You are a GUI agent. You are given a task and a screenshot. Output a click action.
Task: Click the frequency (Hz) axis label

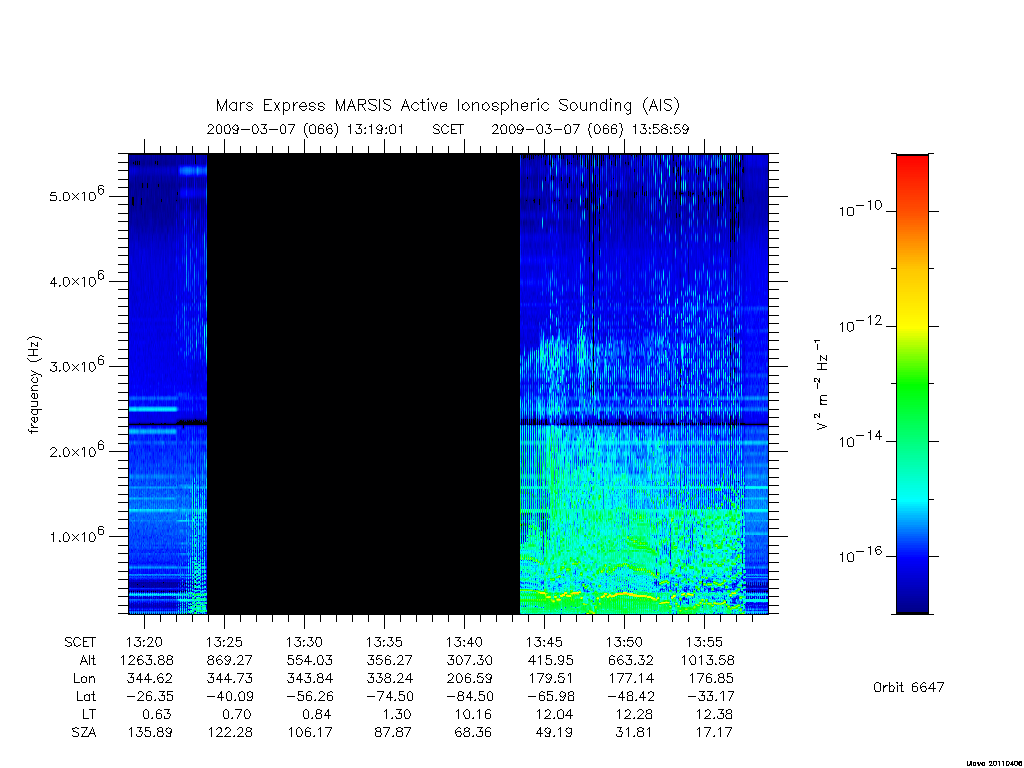[x=35, y=385]
